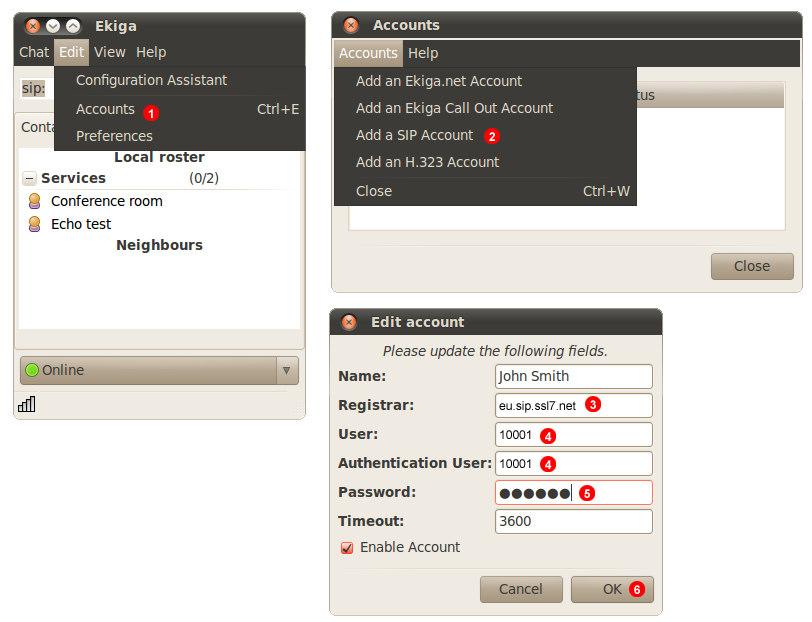Click the signal bars status icon
812x622 pixels.
pyautogui.click(x=26, y=404)
